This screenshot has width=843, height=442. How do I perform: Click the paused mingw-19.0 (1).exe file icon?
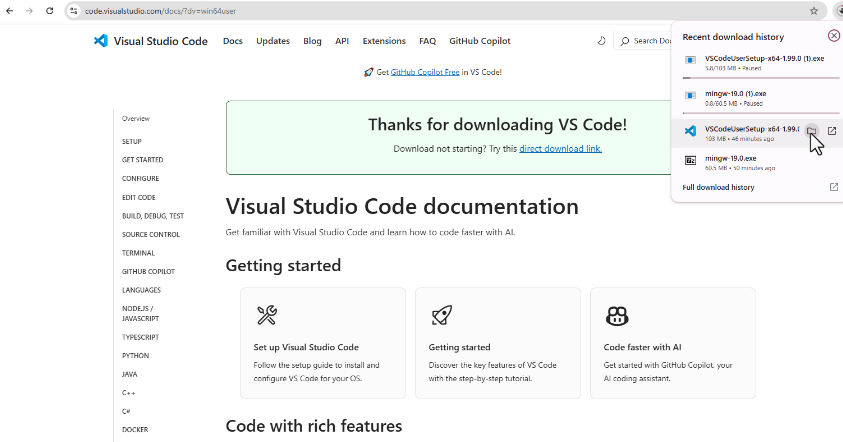click(690, 95)
